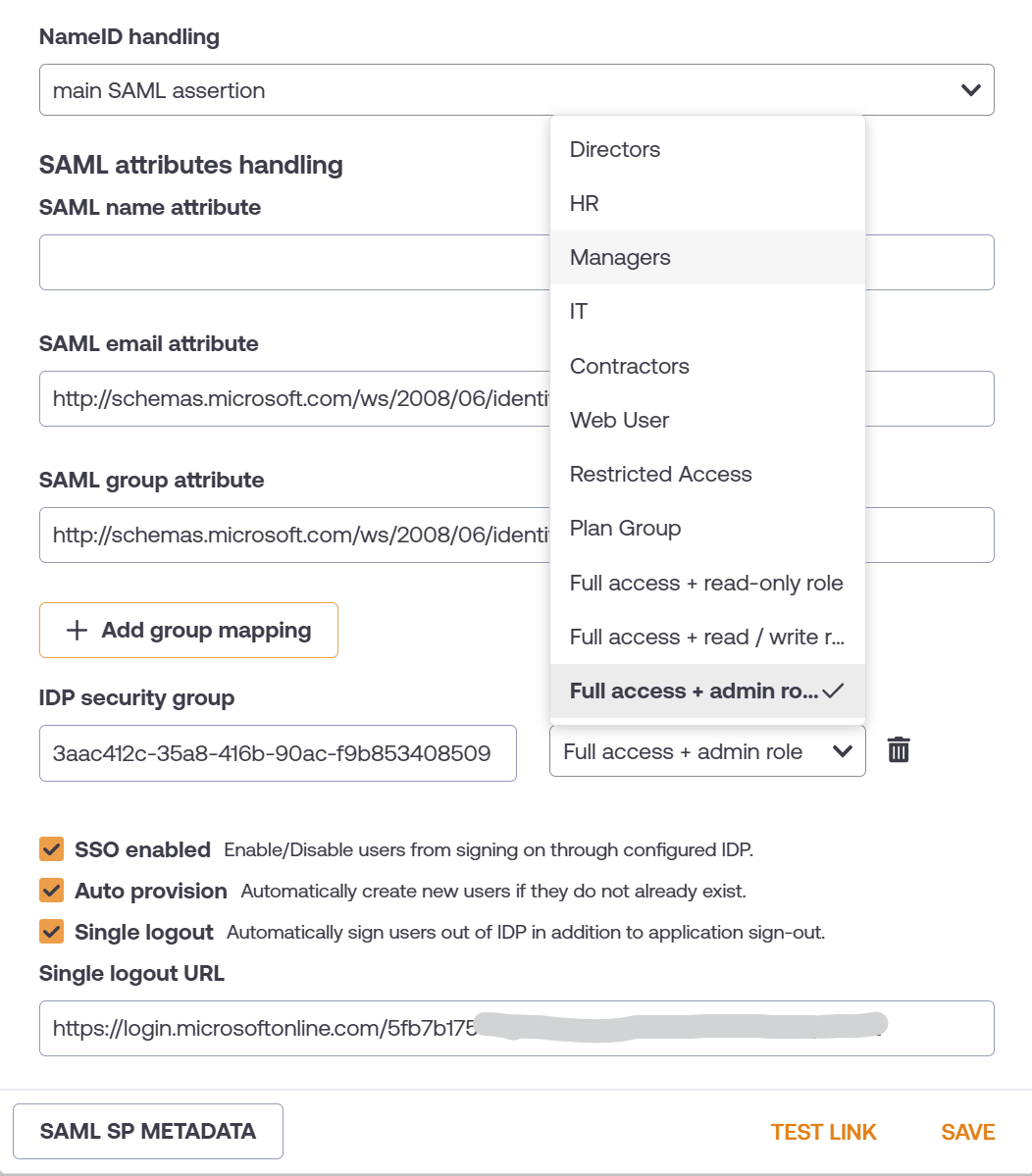The width and height of the screenshot is (1032, 1176).
Task: Click the plus icon in Add group mapping
Action: click(77, 631)
